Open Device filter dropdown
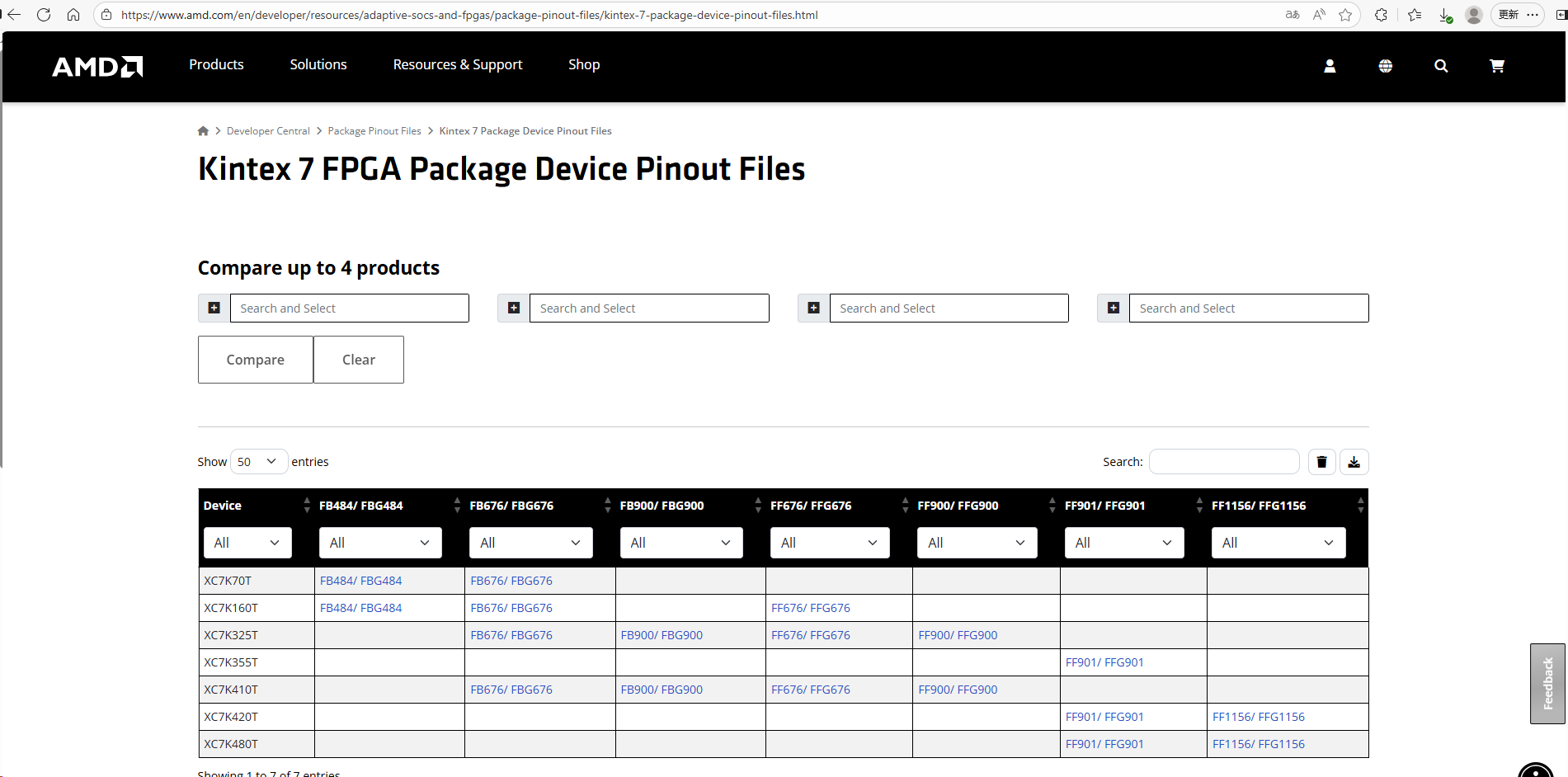The image size is (1568, 777). point(247,543)
